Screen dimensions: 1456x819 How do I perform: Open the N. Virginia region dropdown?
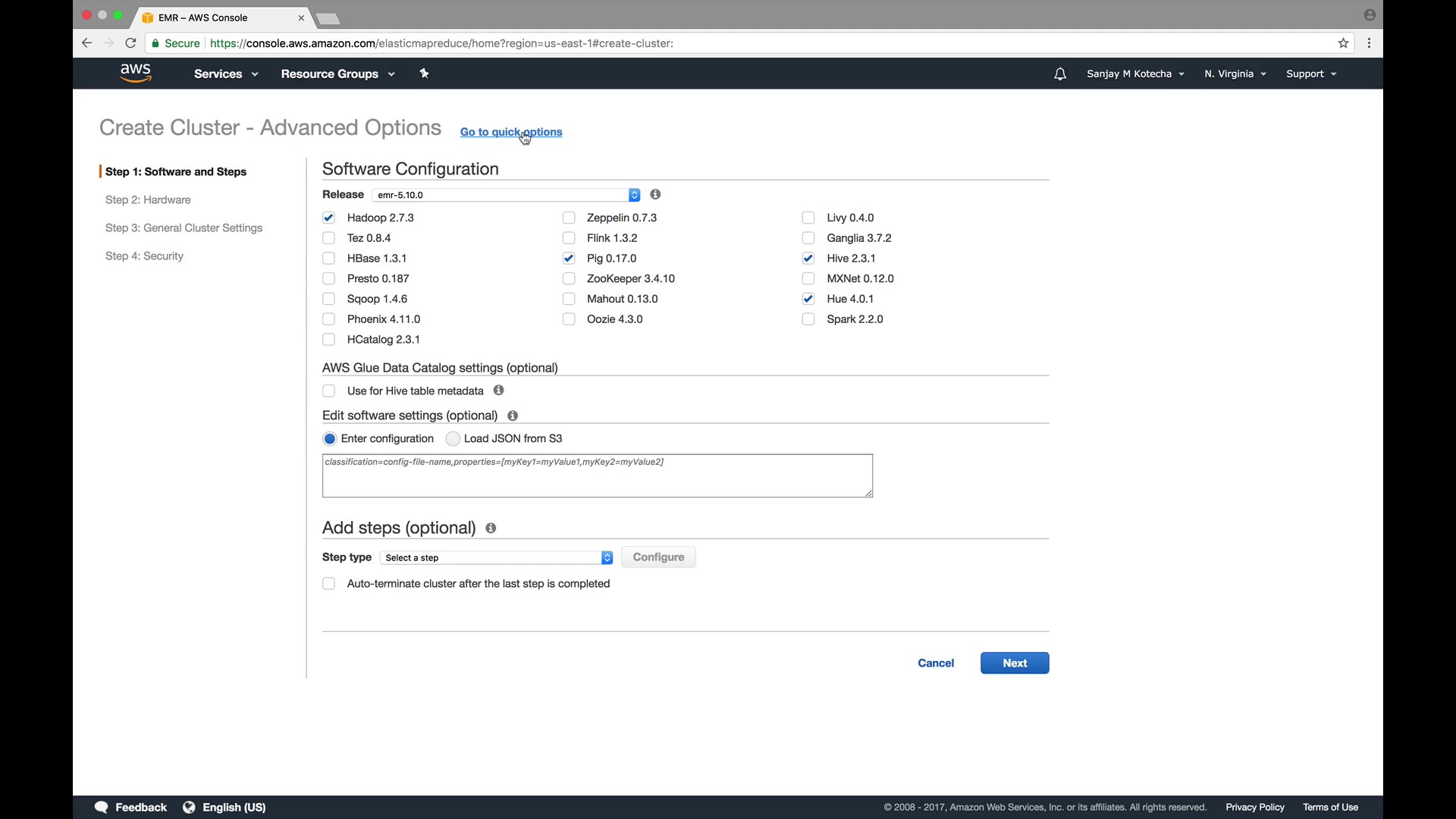(x=1235, y=74)
